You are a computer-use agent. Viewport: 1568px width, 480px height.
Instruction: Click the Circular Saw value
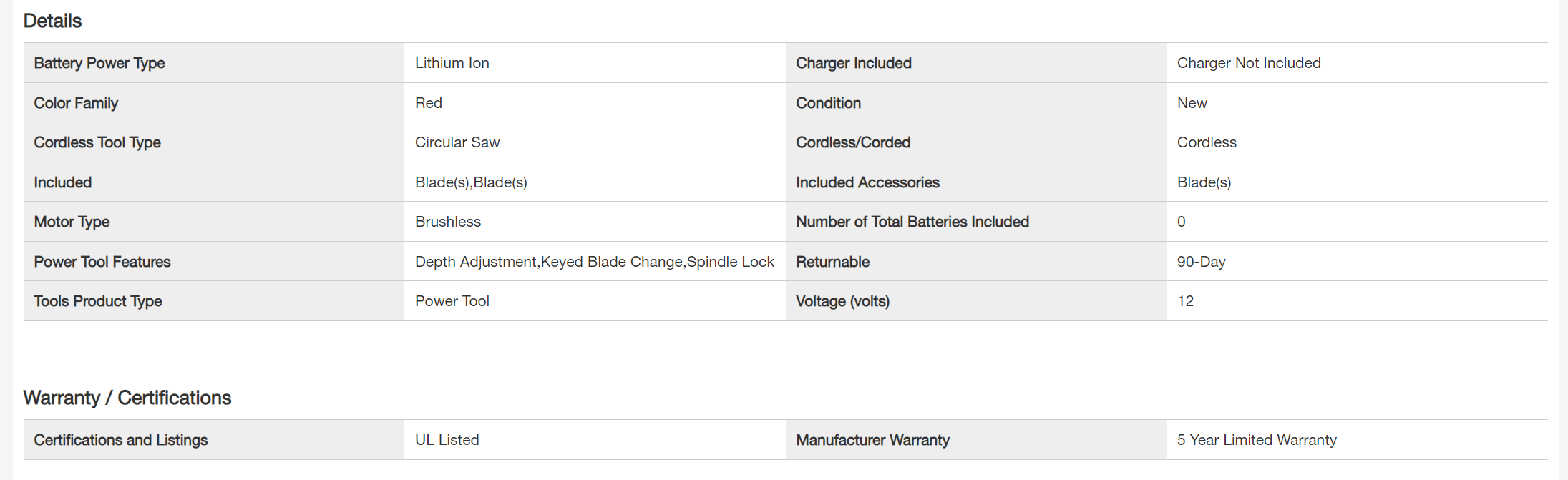tap(457, 142)
